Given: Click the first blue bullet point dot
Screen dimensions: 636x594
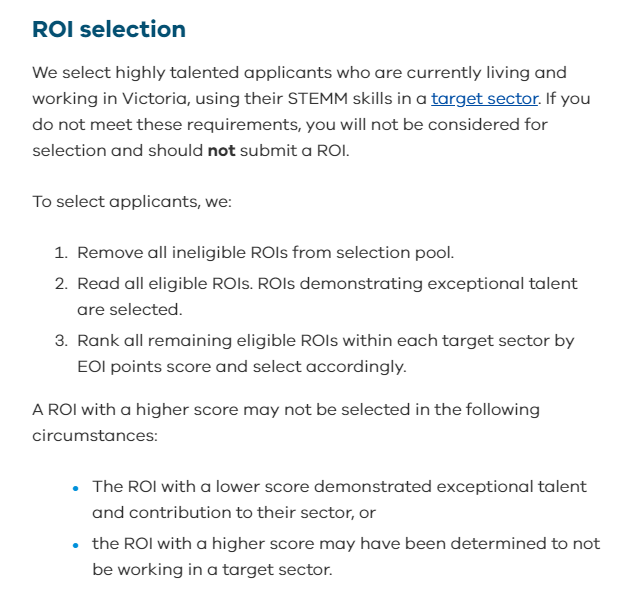Looking at the screenshot, I should pos(76,488).
